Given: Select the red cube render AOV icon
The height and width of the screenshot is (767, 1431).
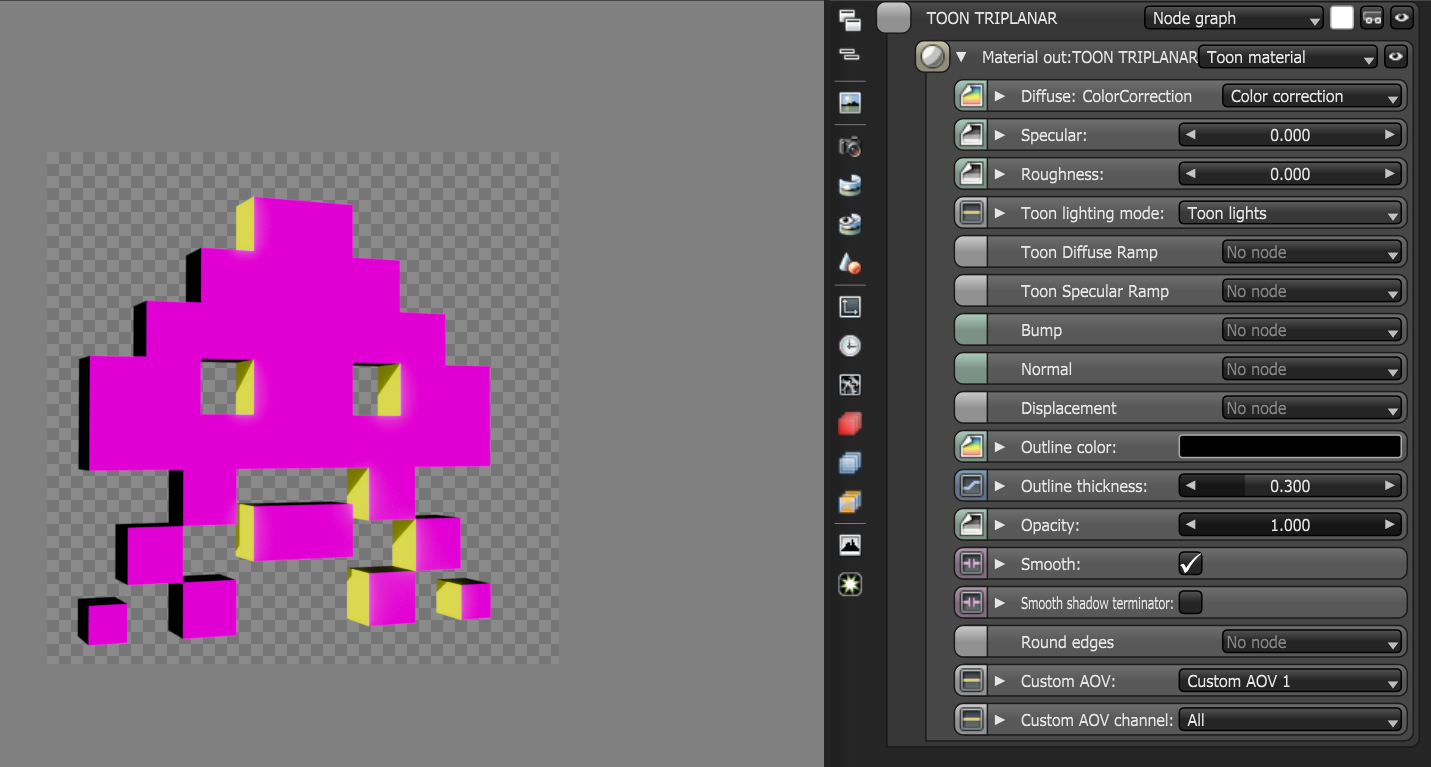Looking at the screenshot, I should (x=850, y=424).
